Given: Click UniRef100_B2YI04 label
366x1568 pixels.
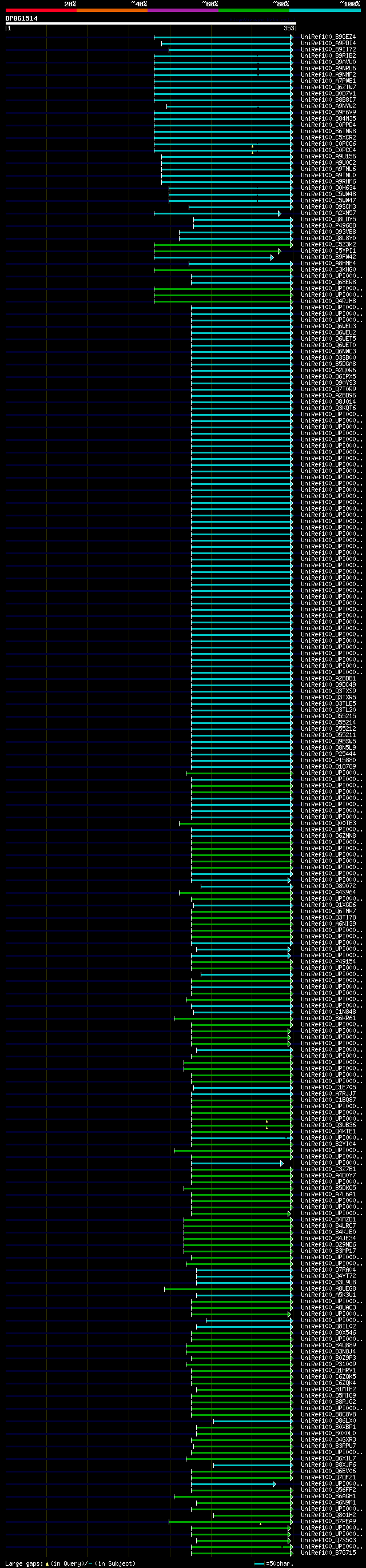Looking at the screenshot, I should pos(328,1144).
